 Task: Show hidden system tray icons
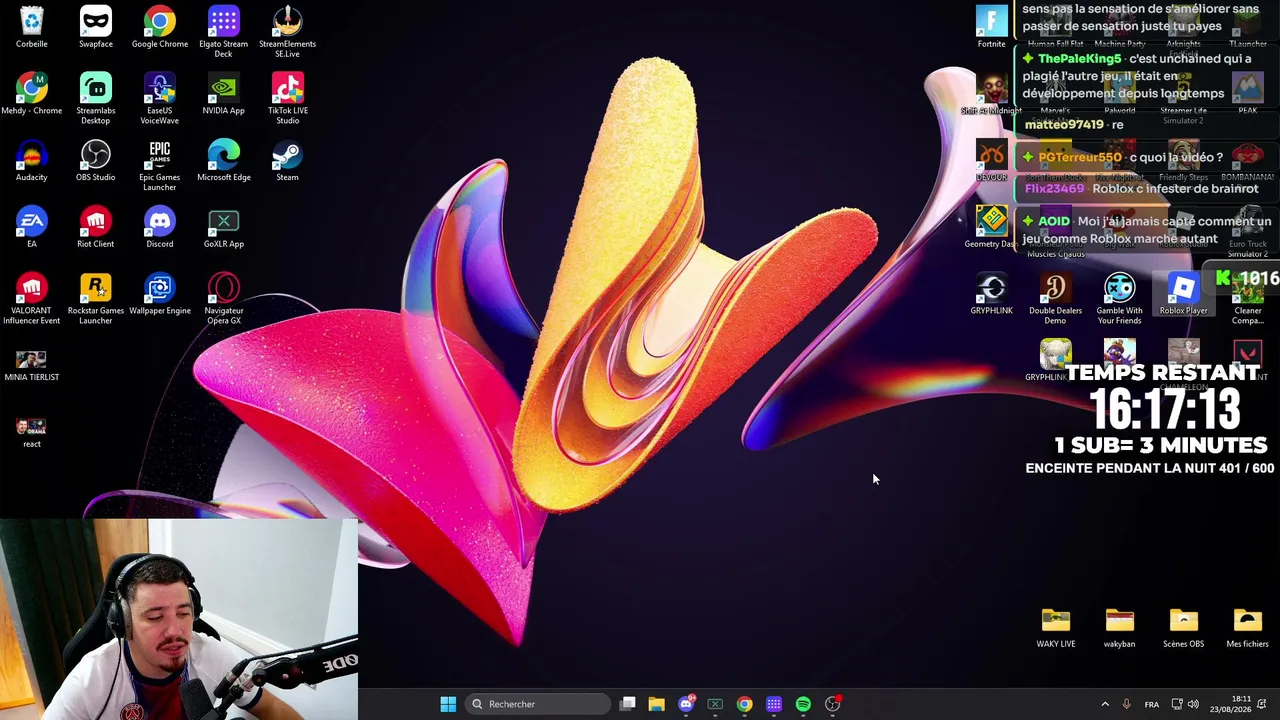click(1105, 704)
